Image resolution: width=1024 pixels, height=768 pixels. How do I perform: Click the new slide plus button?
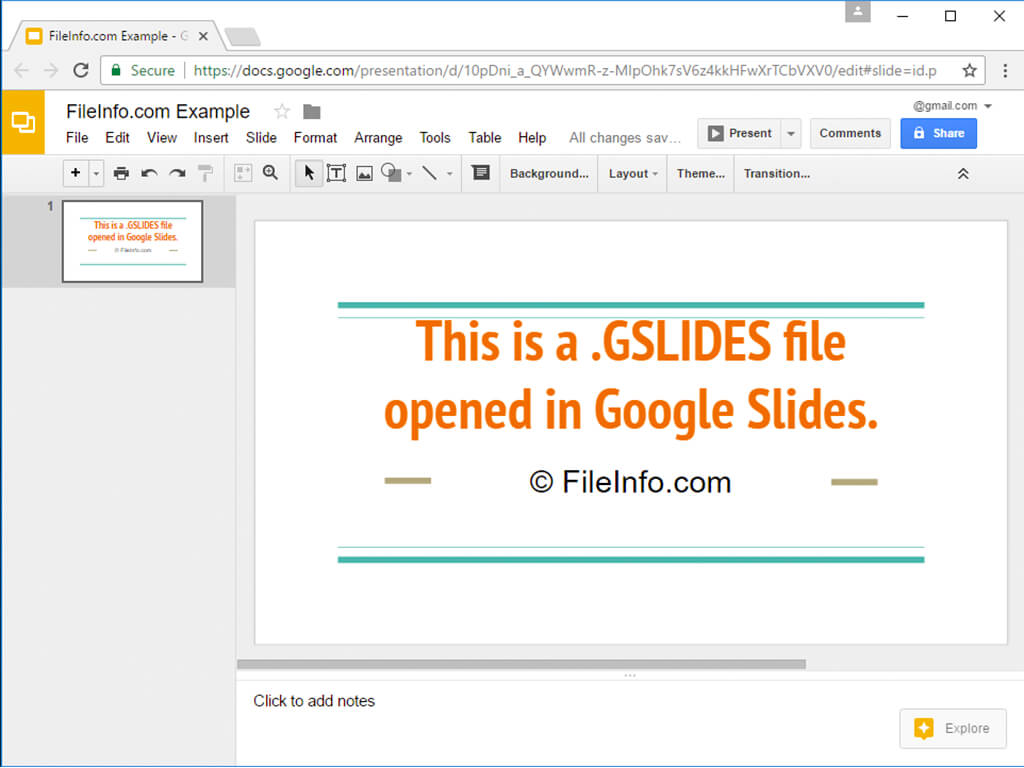(76, 173)
